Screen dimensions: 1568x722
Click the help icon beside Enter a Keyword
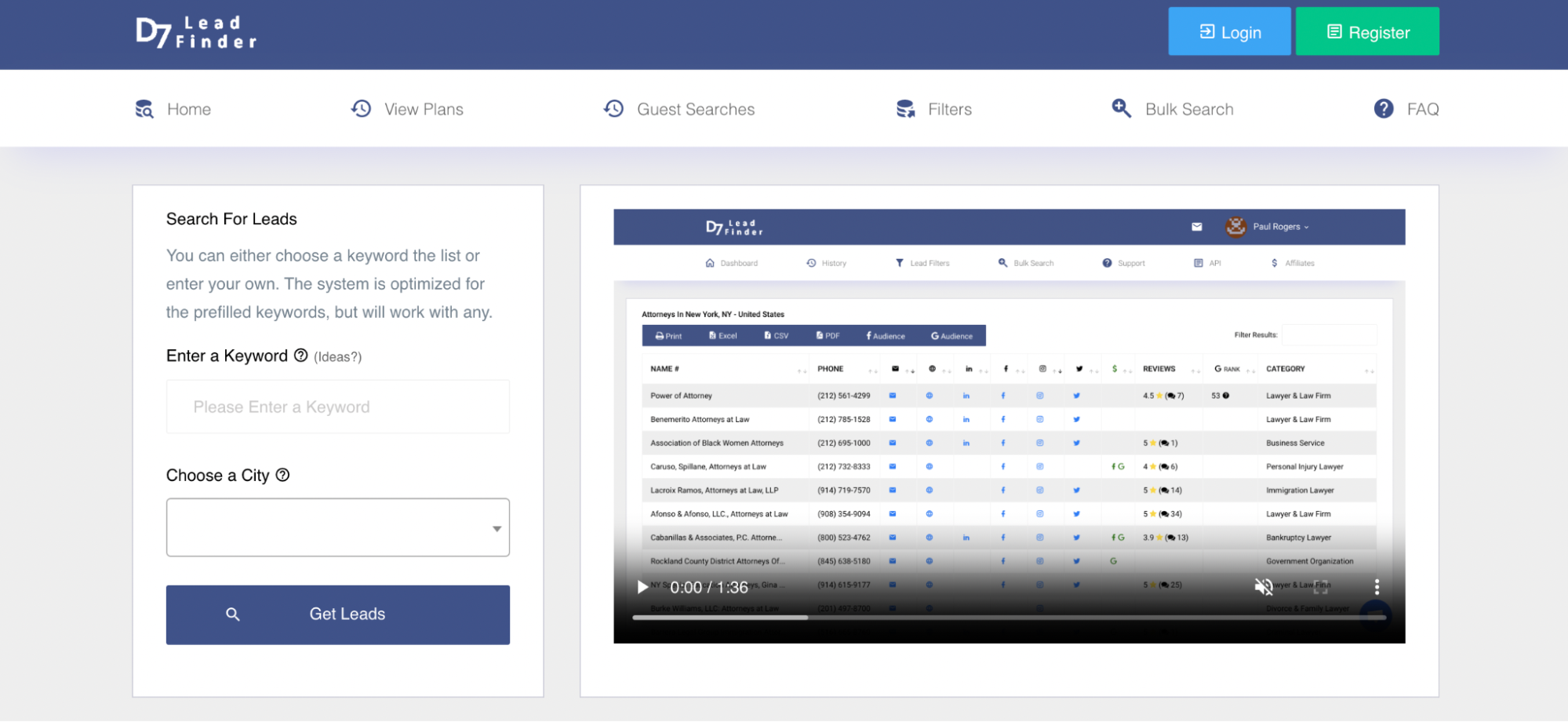[x=301, y=356]
